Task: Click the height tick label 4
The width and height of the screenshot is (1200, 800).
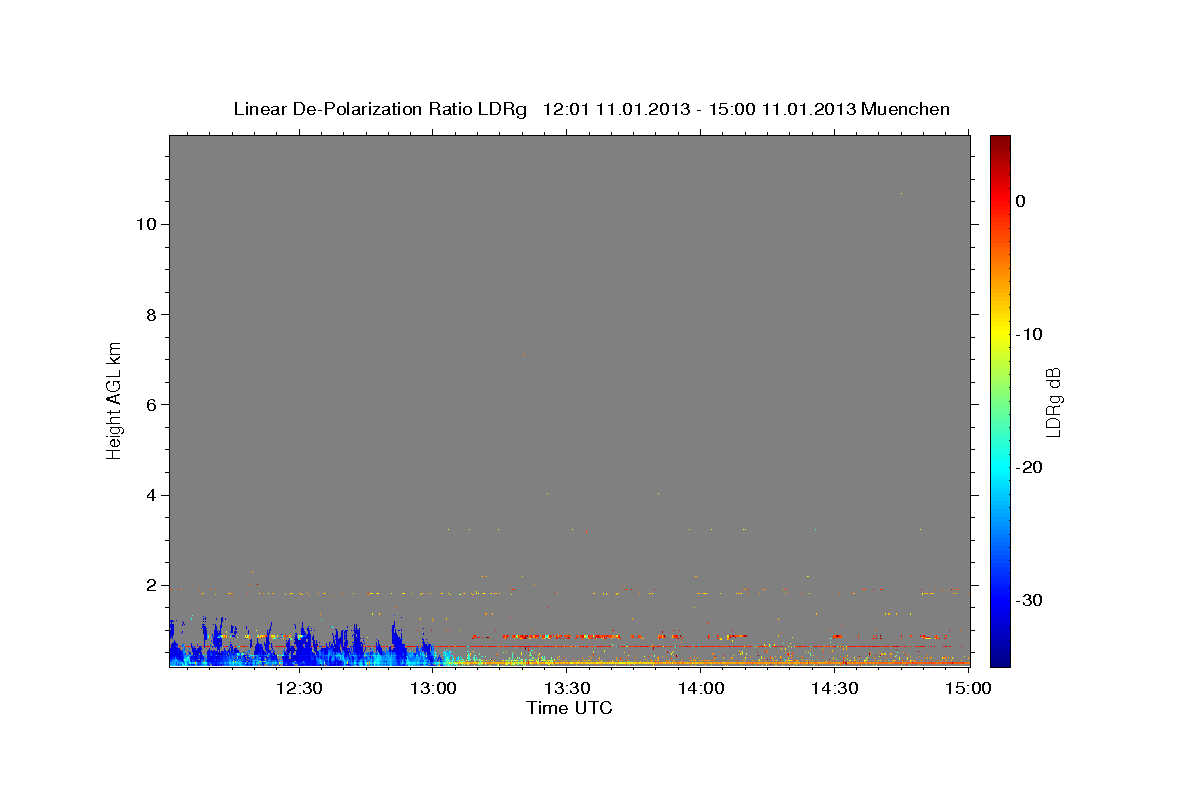Action: (x=153, y=495)
